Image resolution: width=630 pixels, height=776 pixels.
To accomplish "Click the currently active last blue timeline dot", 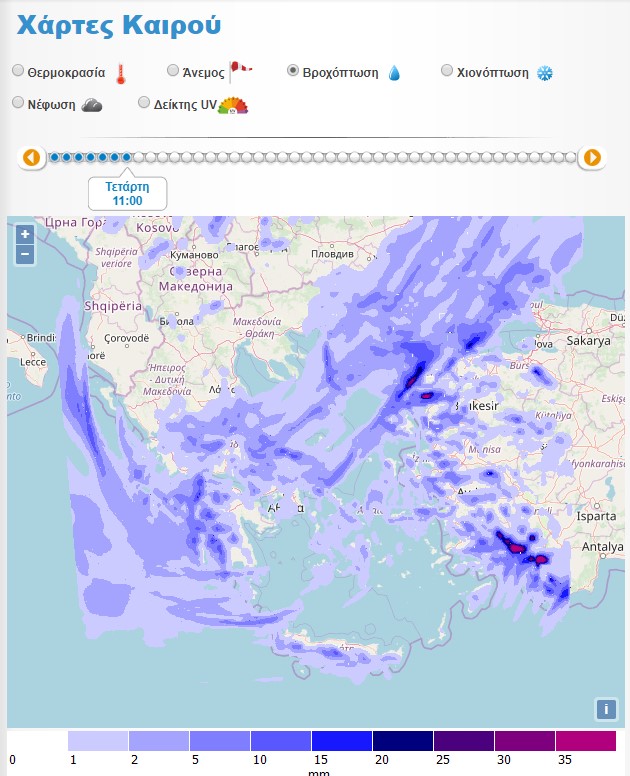I will pyautogui.click(x=127, y=157).
